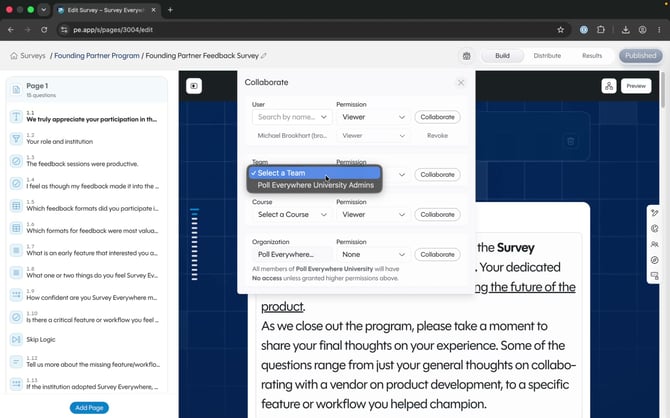Screen dimensions: 670x418
Task: Click the Page 1 document icon
Action: [x=16, y=89]
